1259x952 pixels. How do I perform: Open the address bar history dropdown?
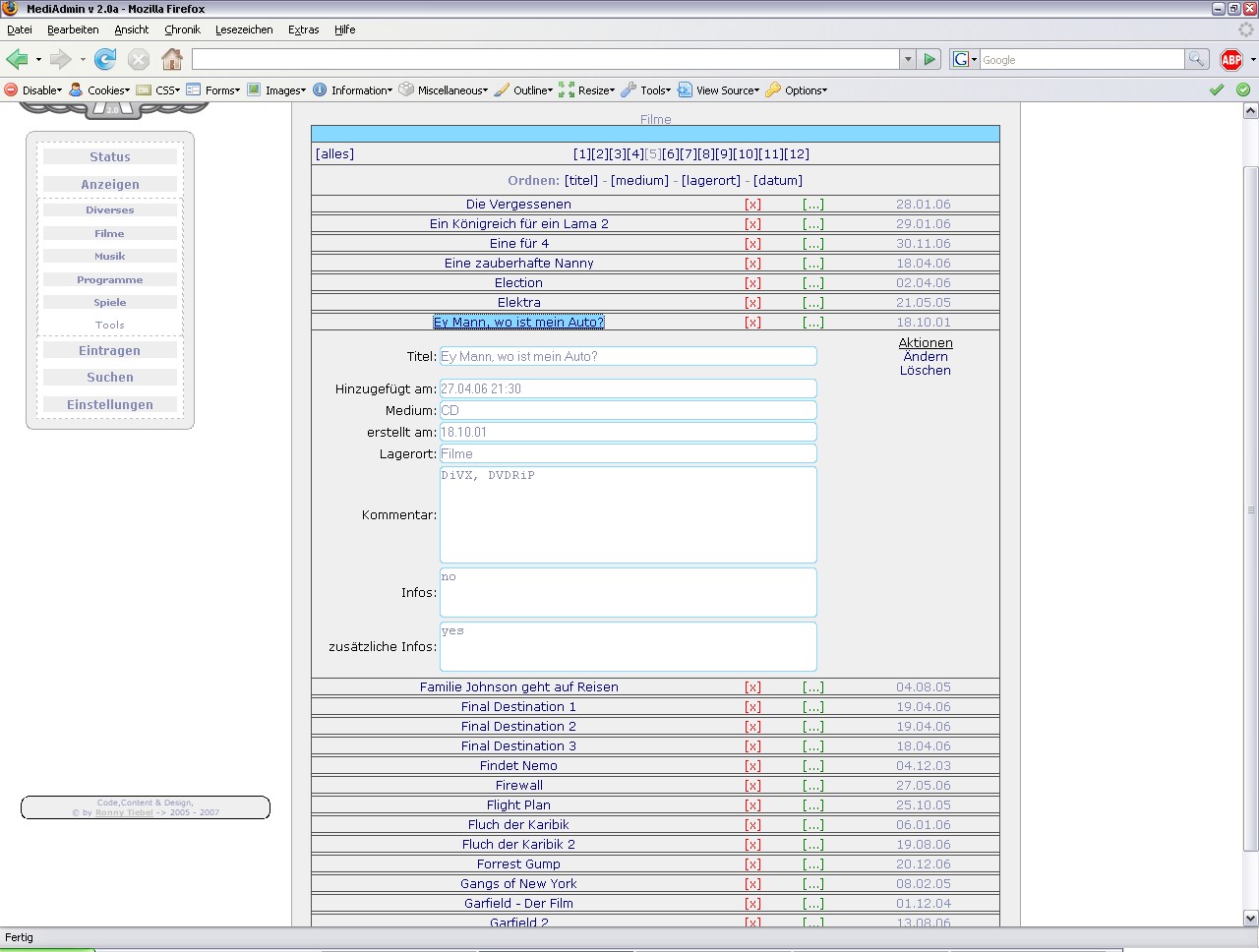(908, 59)
